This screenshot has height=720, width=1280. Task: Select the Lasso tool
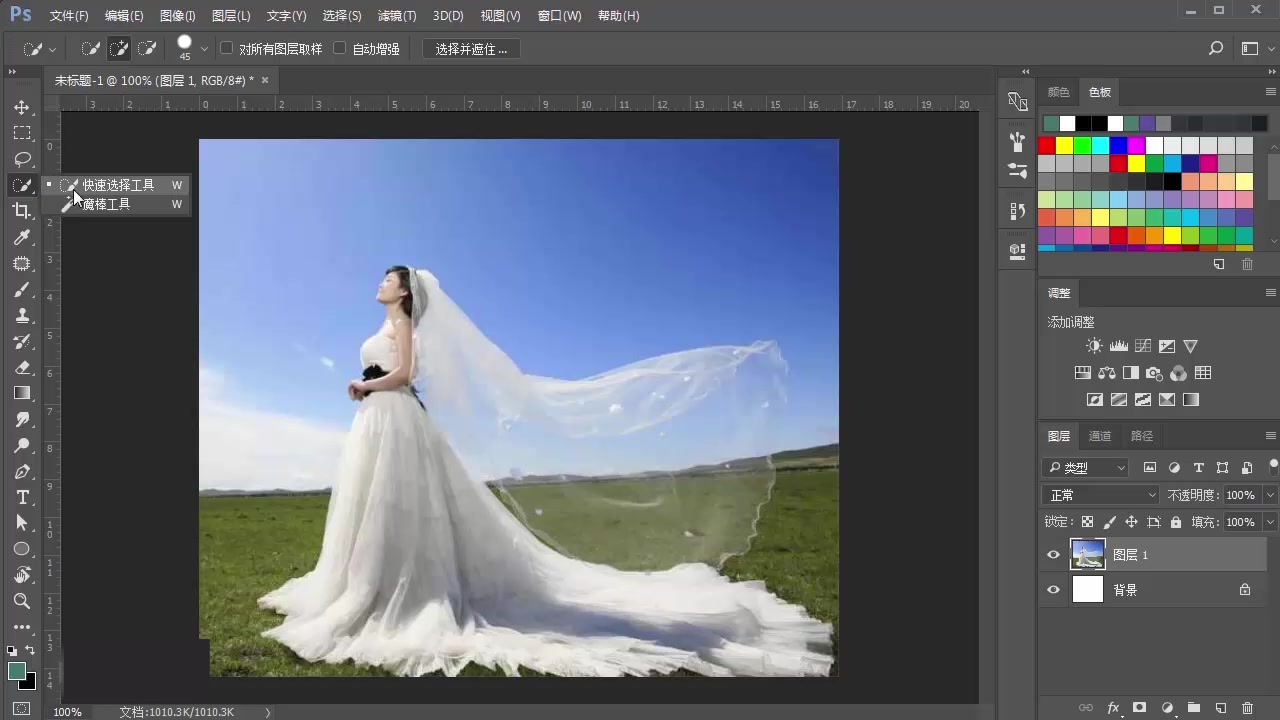coord(22,159)
